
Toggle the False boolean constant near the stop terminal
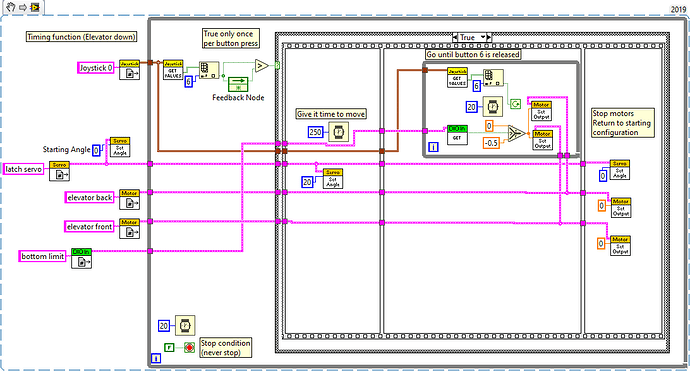click(169, 348)
